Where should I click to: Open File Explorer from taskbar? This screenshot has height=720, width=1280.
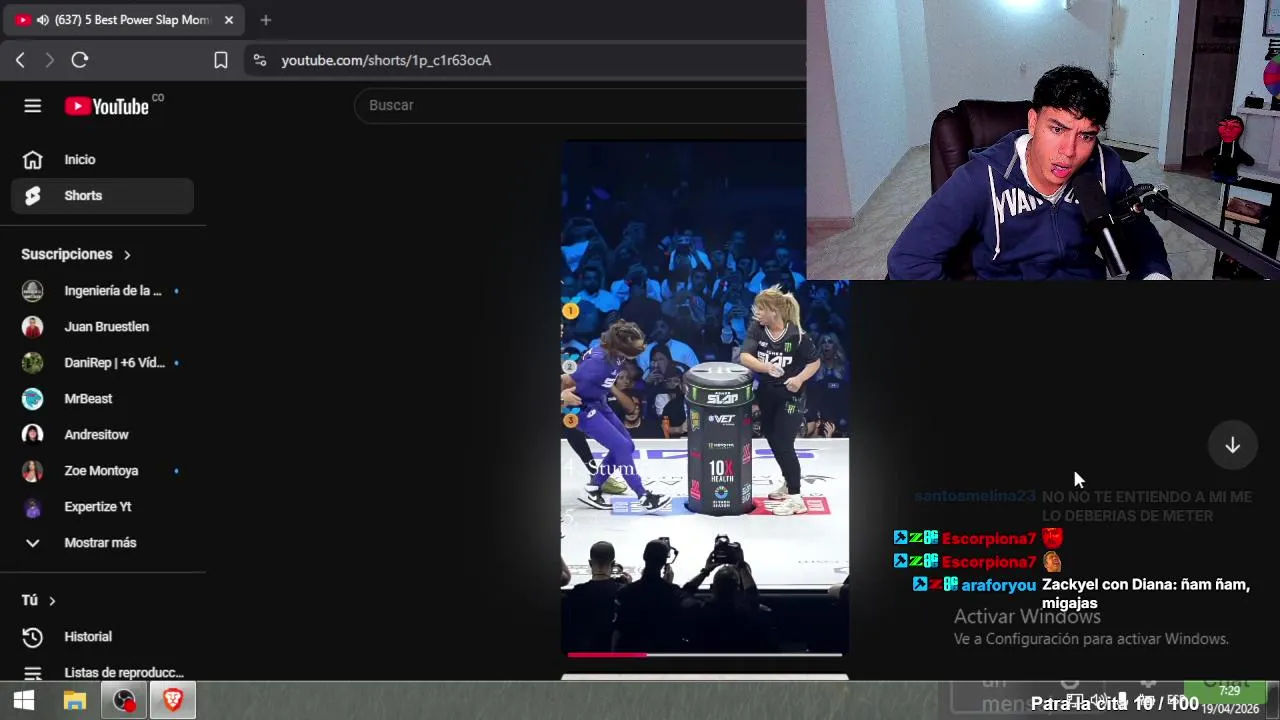tap(75, 701)
